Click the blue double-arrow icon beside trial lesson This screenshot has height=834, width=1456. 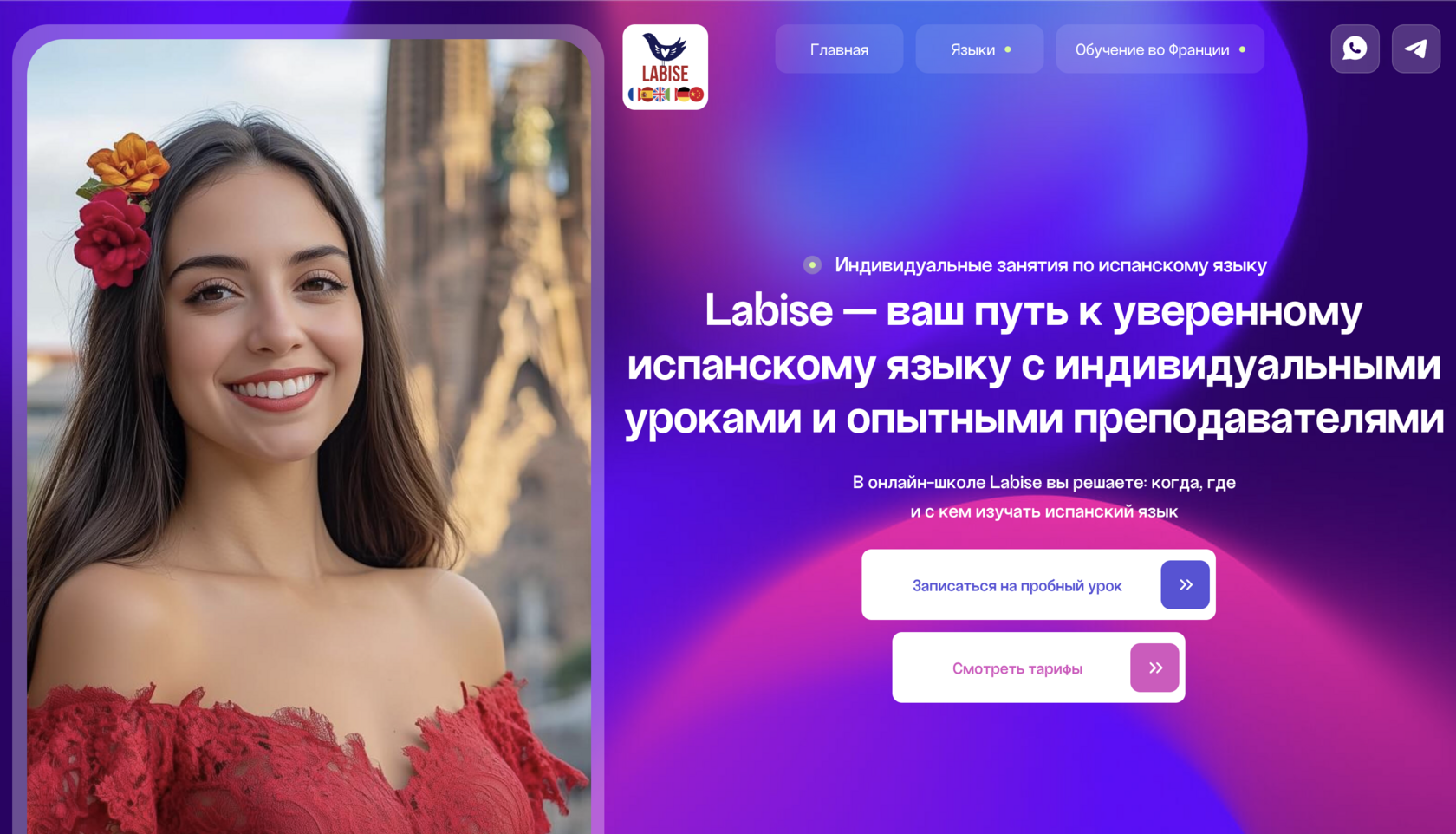pos(1185,584)
